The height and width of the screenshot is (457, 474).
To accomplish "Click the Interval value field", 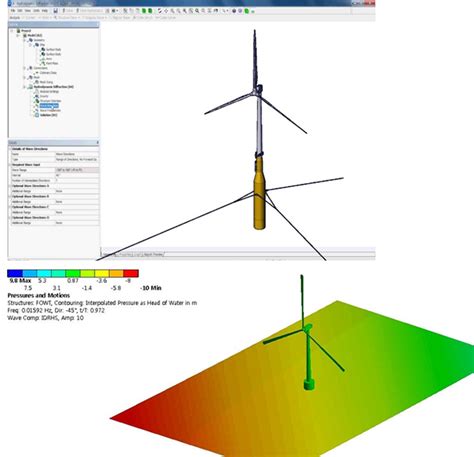I will pyautogui.click(x=77, y=175).
